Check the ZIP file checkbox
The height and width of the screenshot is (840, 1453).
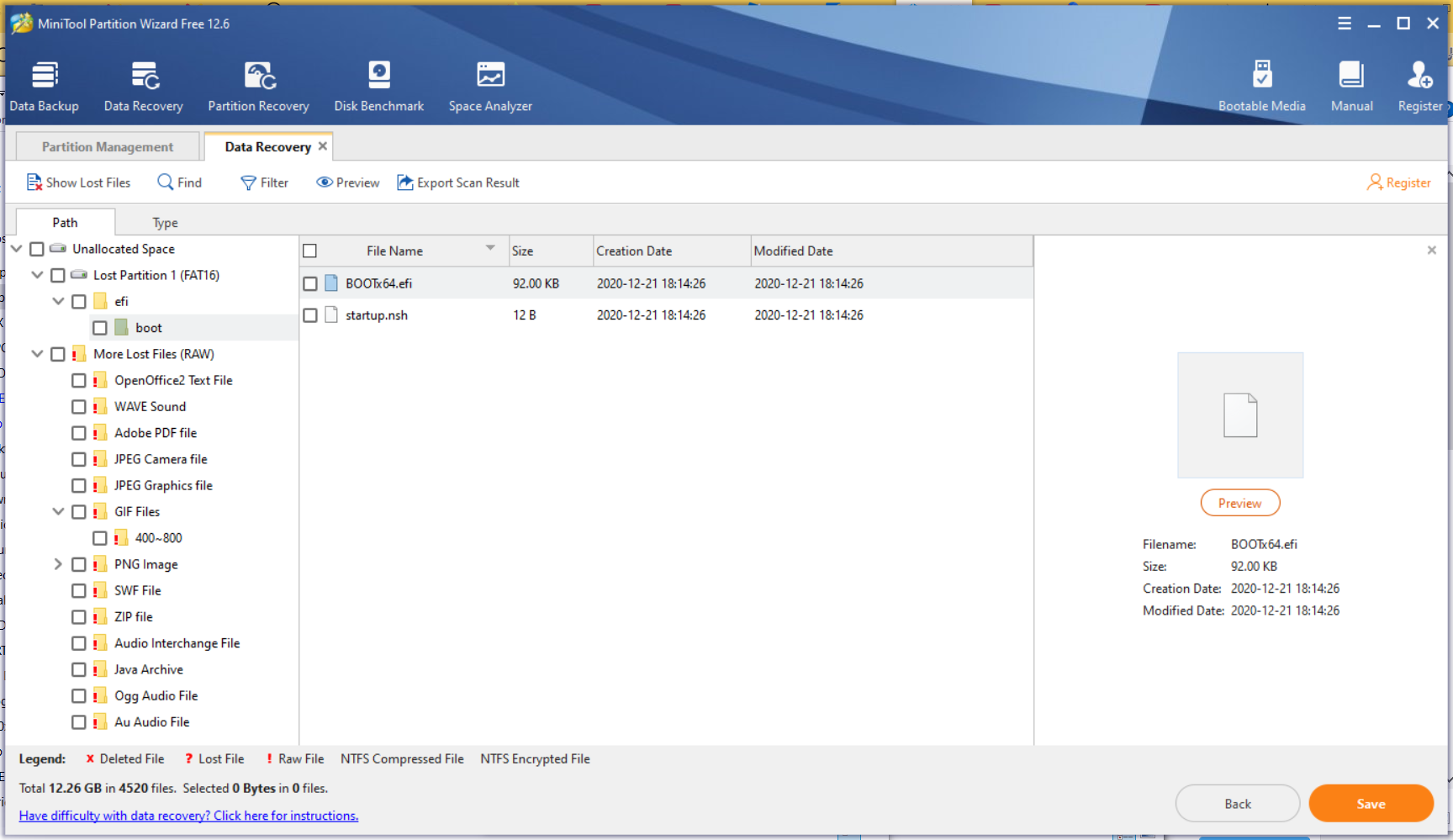coord(79,617)
